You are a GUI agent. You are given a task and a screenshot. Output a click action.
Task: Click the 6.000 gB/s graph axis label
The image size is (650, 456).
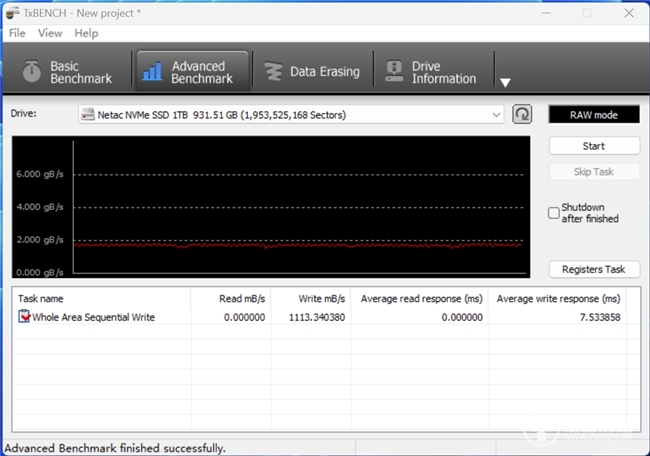point(40,174)
